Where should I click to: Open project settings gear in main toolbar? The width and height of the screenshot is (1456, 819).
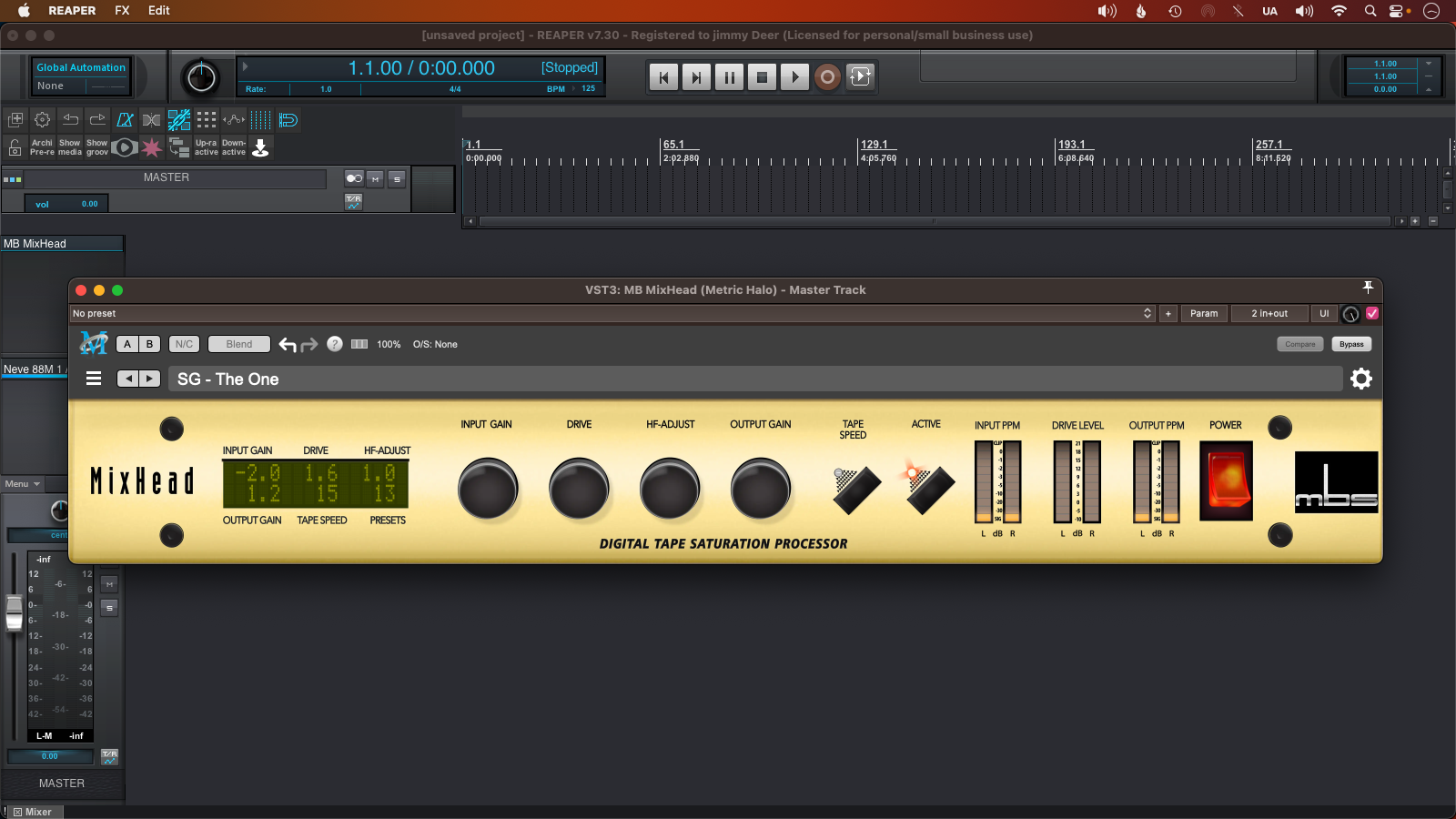coord(42,119)
